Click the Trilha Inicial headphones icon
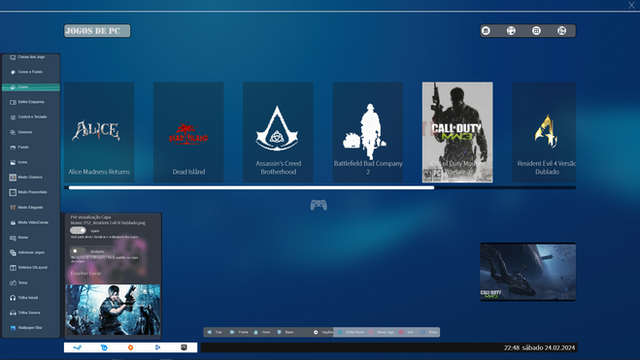 [x=13, y=298]
